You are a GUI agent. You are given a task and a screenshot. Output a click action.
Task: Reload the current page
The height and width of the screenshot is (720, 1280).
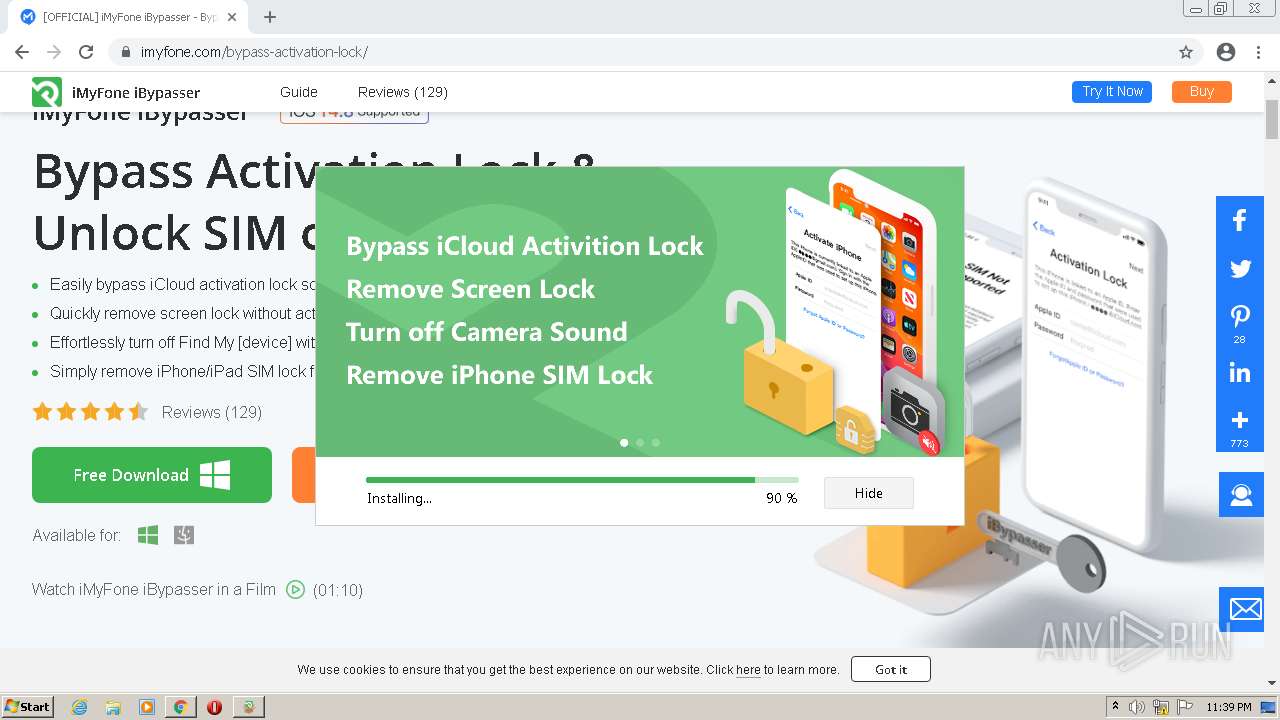(86, 52)
